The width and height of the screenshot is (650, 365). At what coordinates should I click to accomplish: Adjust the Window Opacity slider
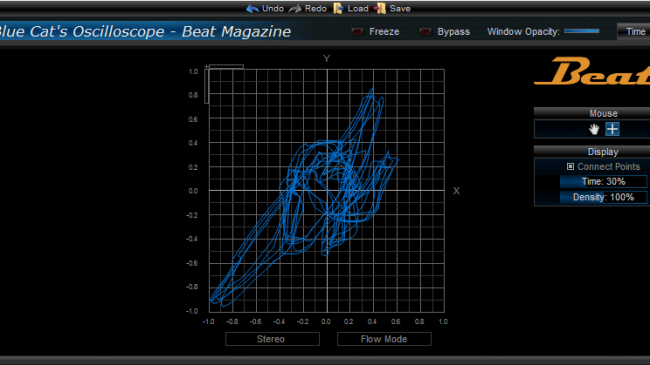click(x=582, y=31)
